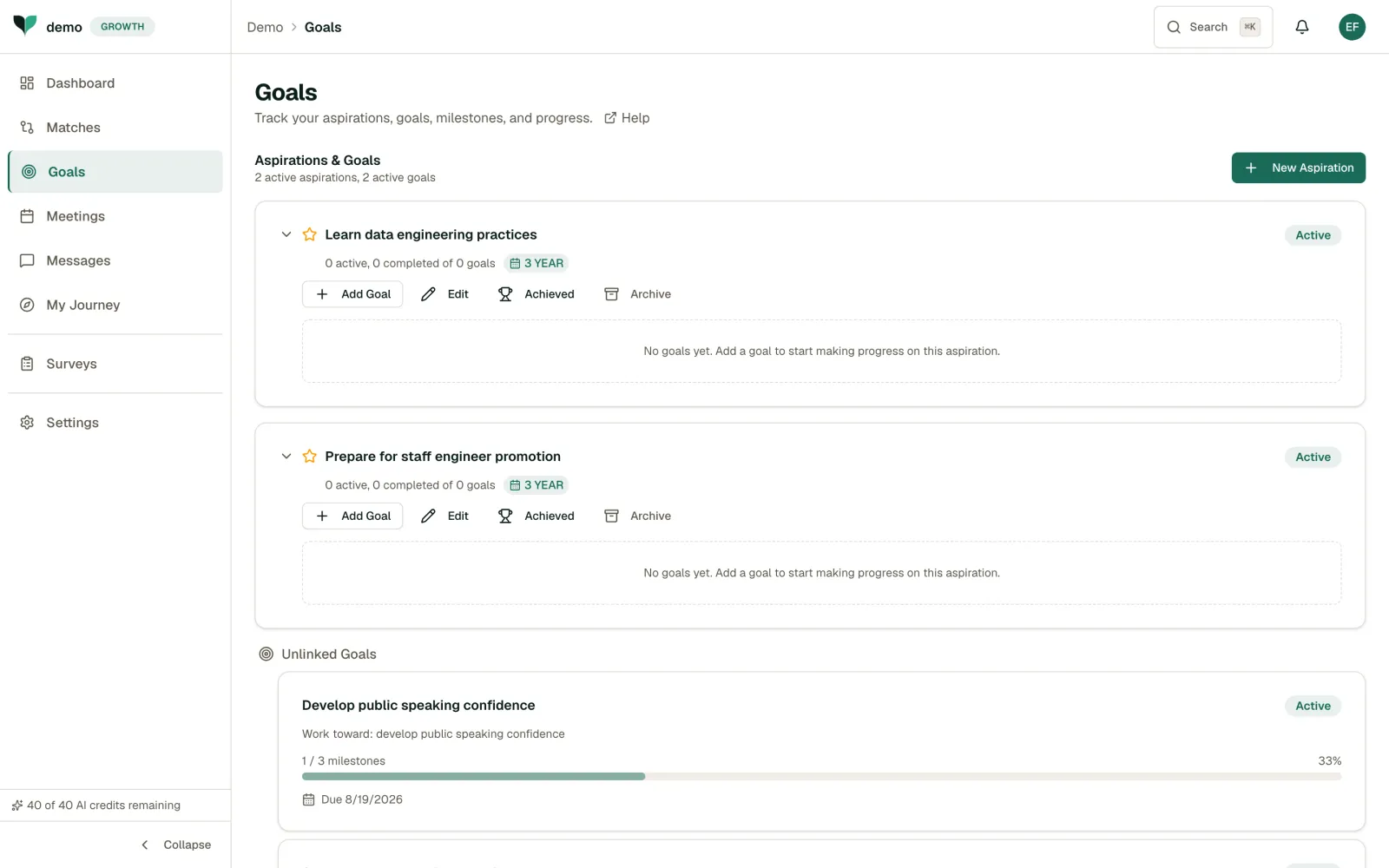Open the notifications bell
Screen dimensions: 1389x868
point(1301,27)
